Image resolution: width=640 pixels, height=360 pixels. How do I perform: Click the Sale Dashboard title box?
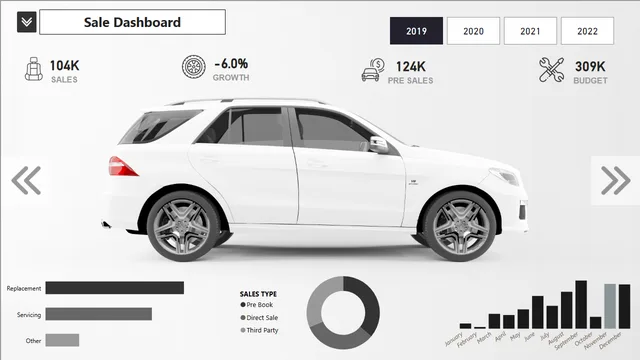pyautogui.click(x=132, y=22)
